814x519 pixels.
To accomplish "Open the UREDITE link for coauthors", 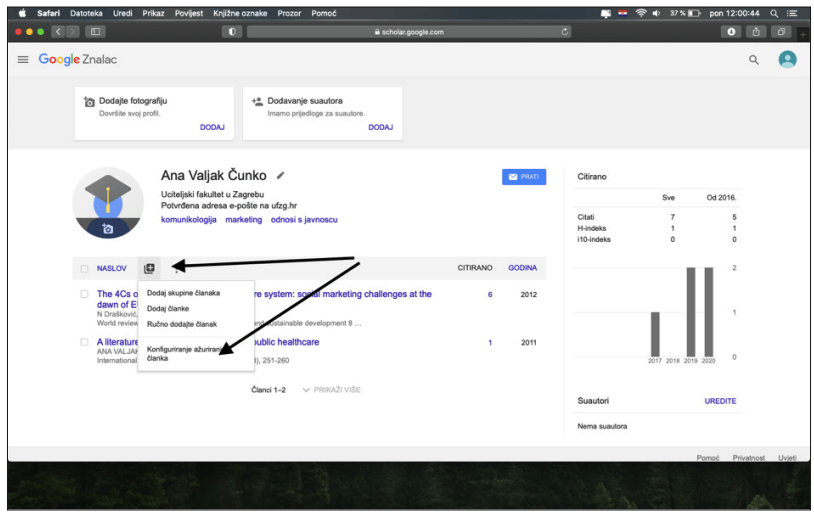I will click(x=720, y=401).
